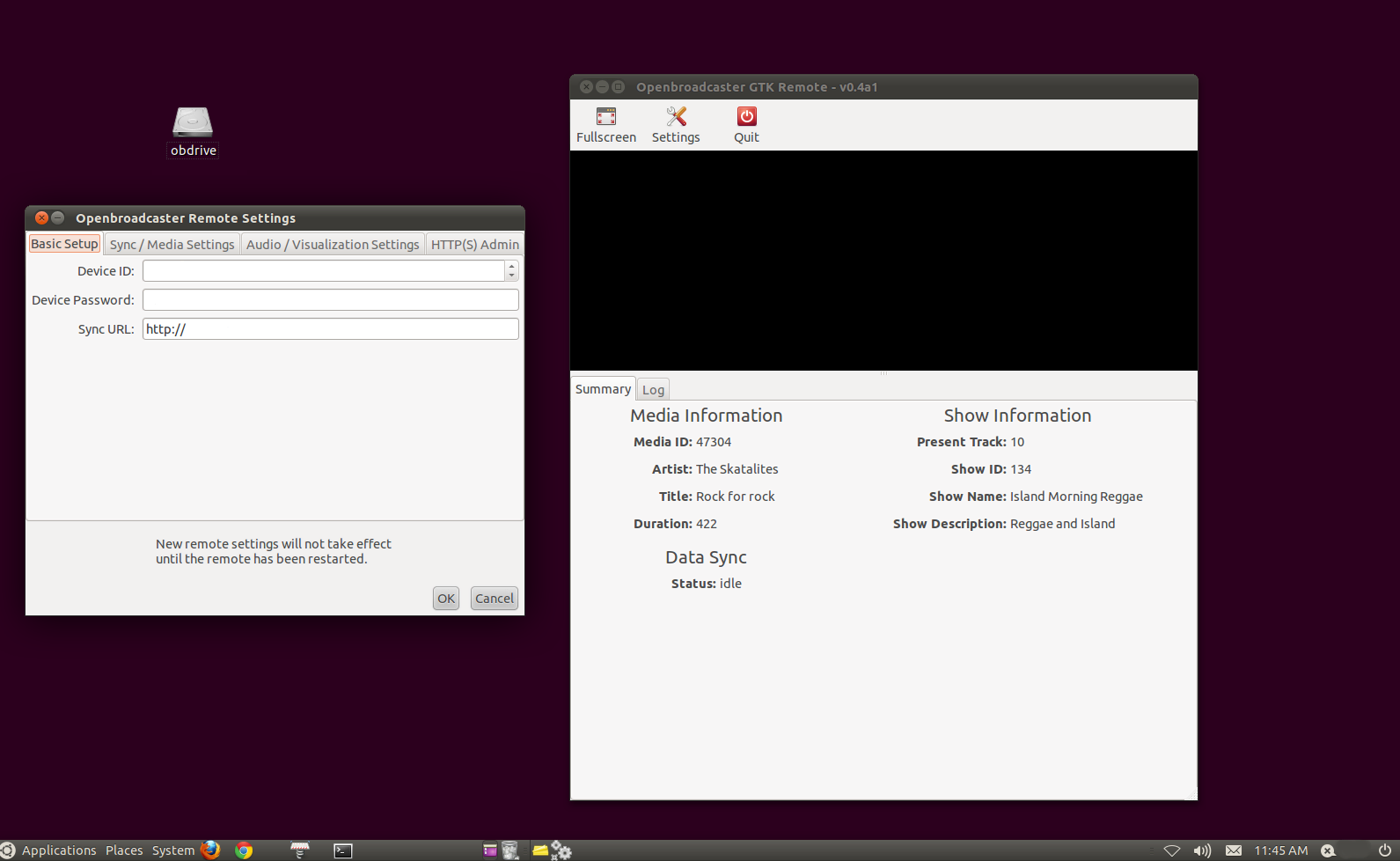
Task: Click into the Device Password field
Action: 331,300
